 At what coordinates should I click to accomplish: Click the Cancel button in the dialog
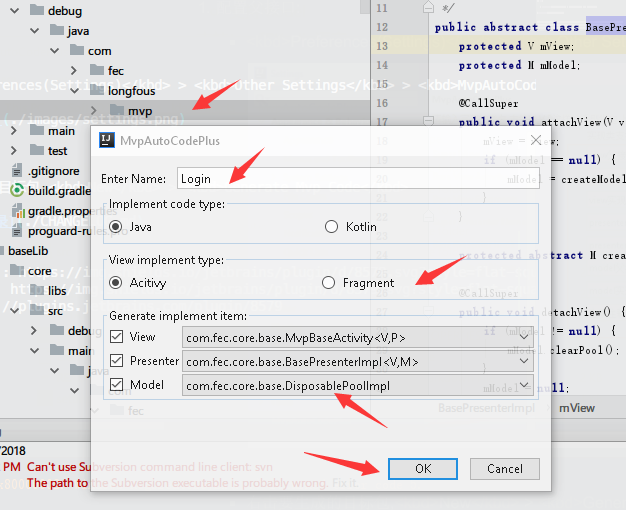point(505,468)
